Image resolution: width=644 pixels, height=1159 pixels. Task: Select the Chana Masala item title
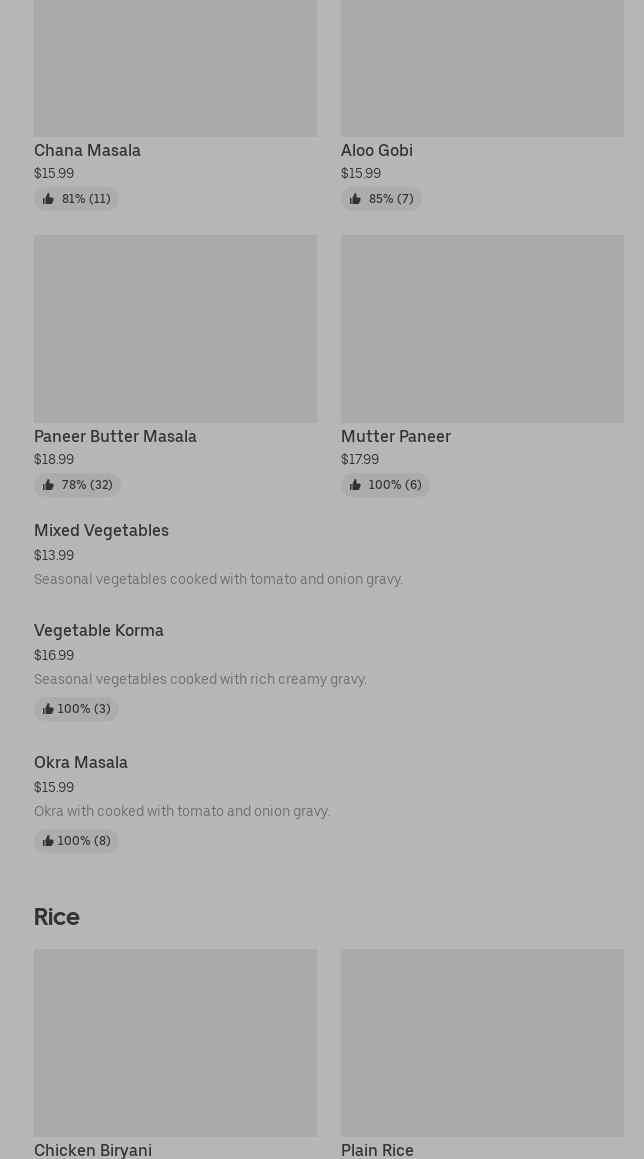[87, 150]
